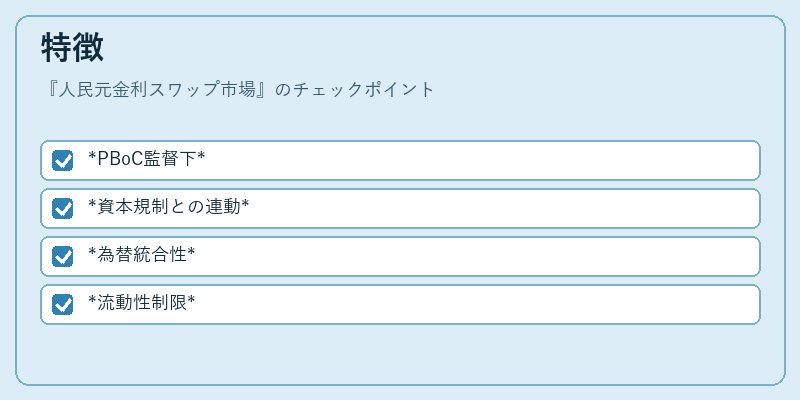The height and width of the screenshot is (400, 800).
Task: Click the check icon beside 資本規制との連動
Action: tap(63, 208)
